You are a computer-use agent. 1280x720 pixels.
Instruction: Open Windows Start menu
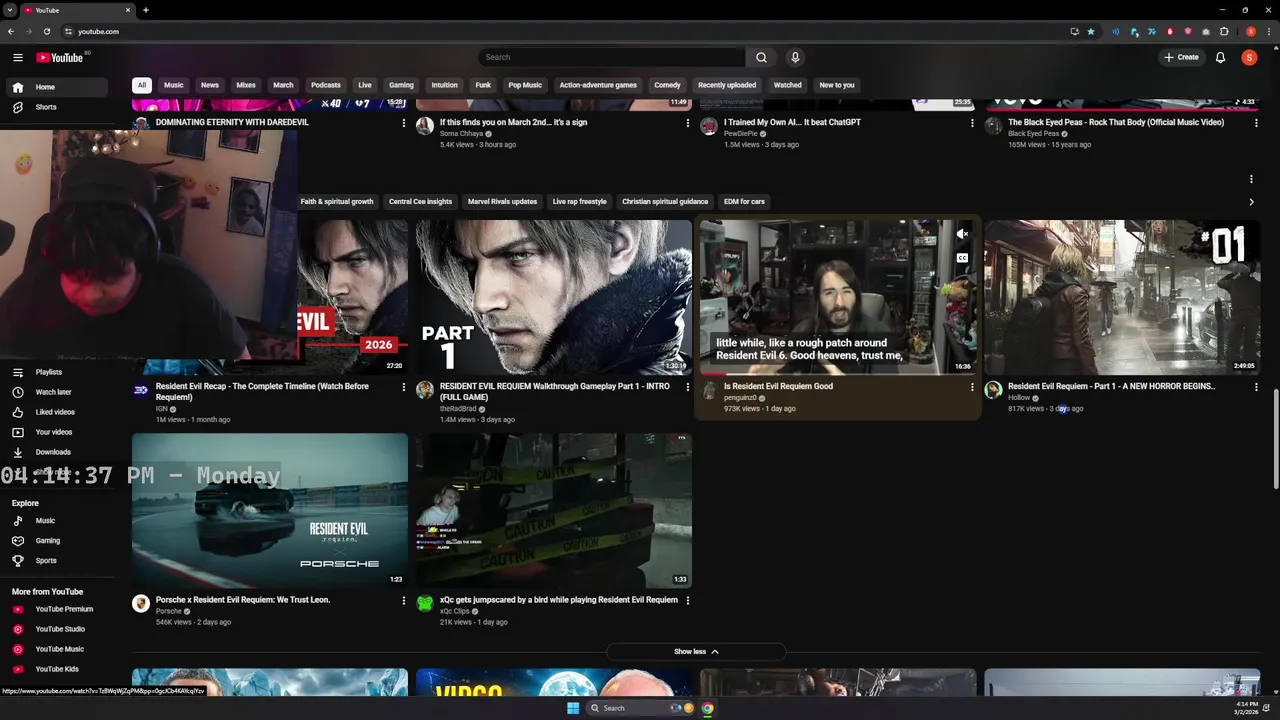coord(573,708)
